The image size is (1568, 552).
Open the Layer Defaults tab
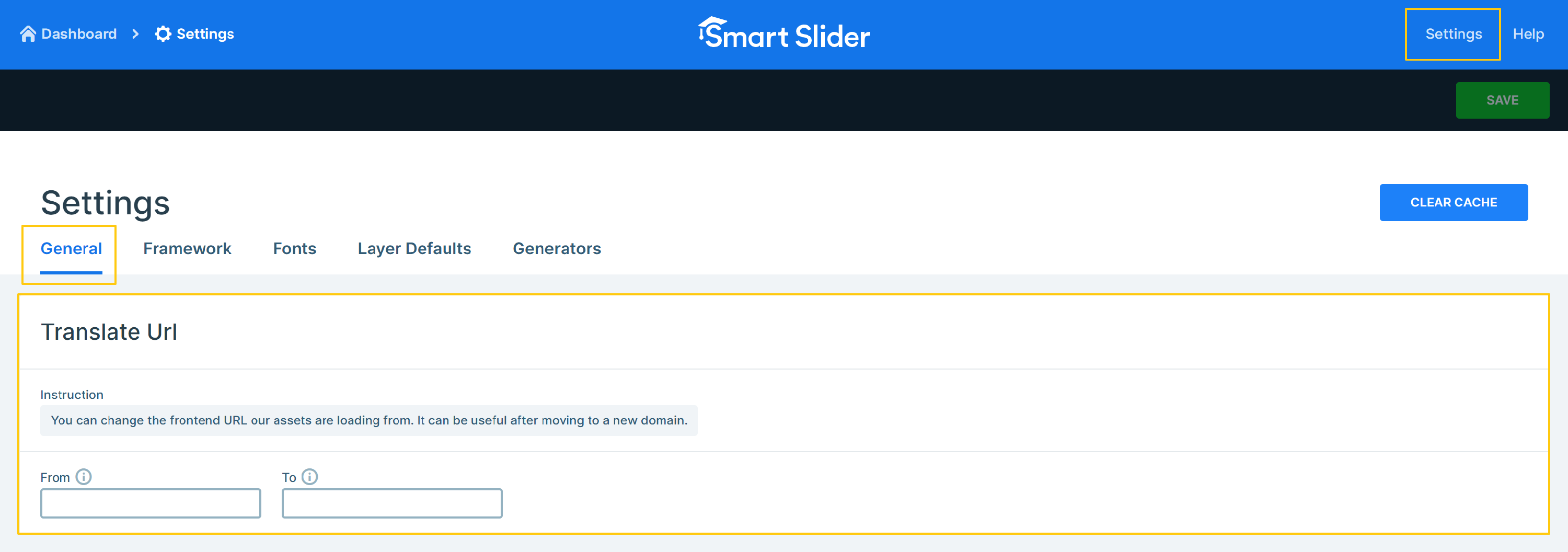(414, 249)
